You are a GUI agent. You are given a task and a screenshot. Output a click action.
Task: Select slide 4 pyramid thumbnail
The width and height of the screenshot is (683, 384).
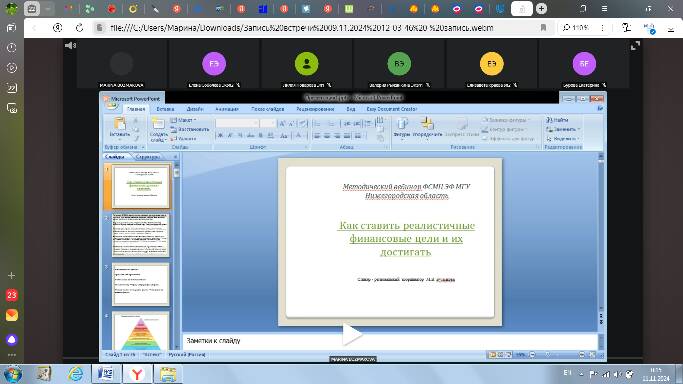[141, 331]
